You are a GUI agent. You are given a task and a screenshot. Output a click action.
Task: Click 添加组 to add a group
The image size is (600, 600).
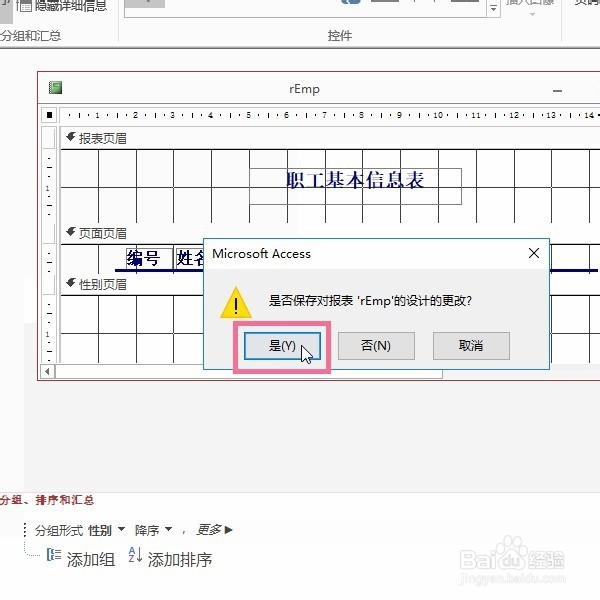point(81,559)
